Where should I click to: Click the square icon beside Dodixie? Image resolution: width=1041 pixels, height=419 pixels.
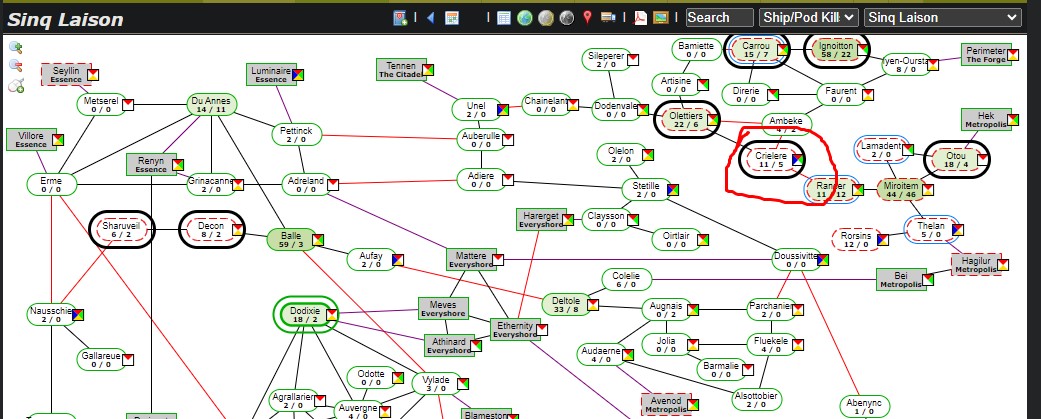[331, 314]
